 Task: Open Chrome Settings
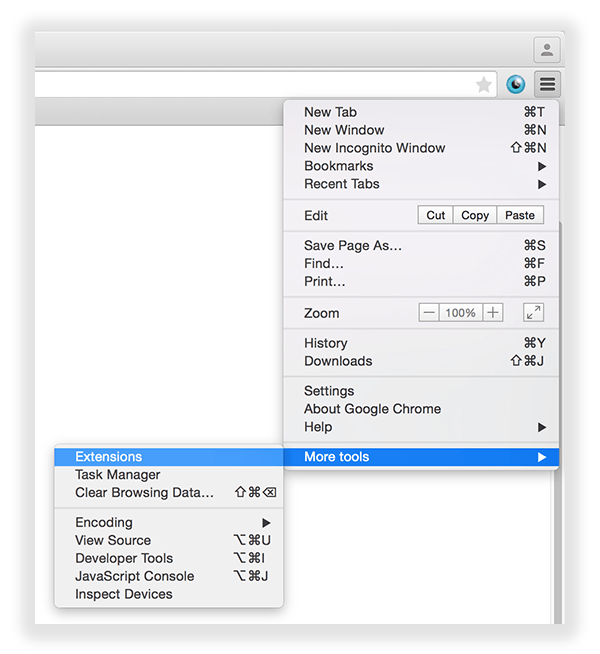(421, 391)
